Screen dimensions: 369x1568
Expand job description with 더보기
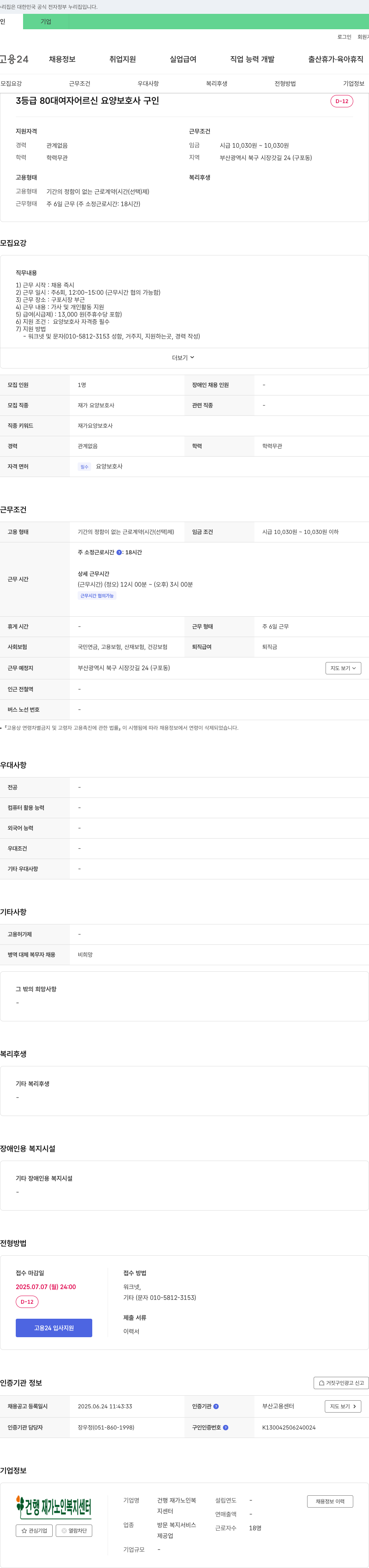pos(184,358)
